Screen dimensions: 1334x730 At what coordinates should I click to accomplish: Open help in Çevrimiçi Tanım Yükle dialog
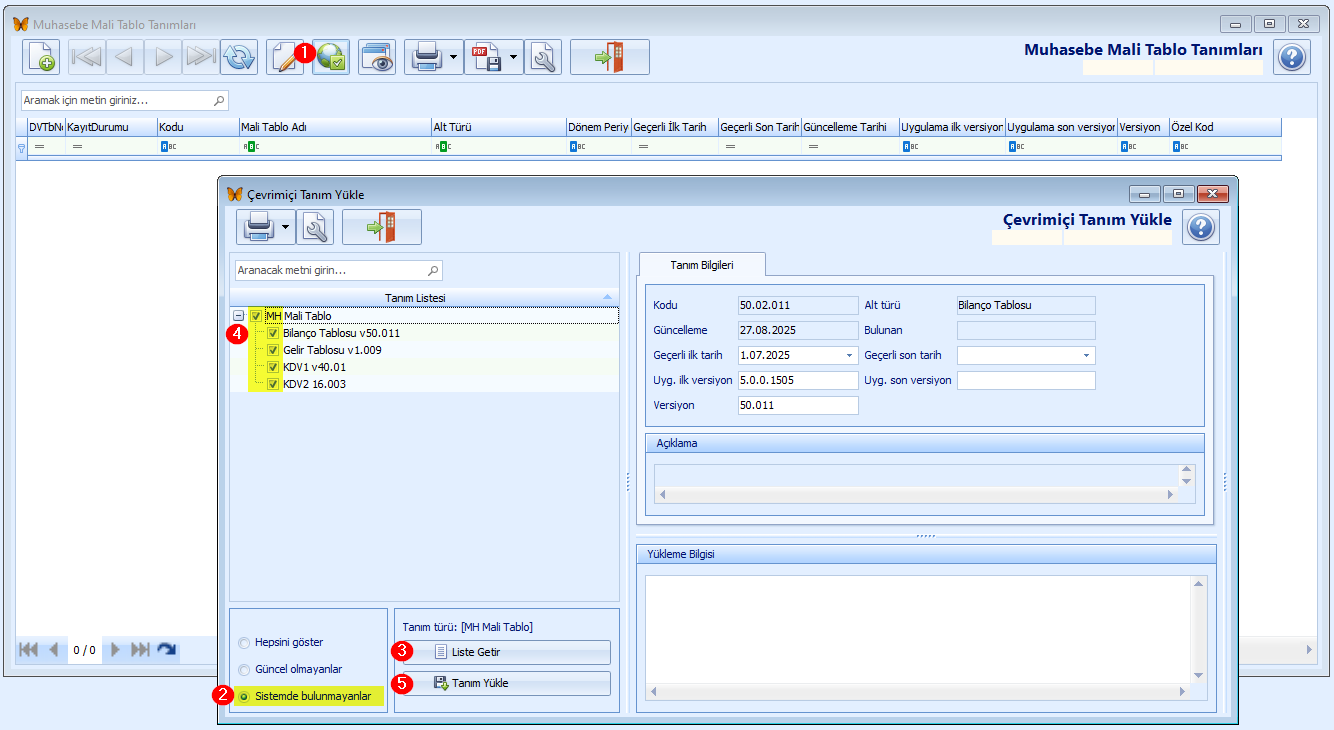tap(1200, 228)
